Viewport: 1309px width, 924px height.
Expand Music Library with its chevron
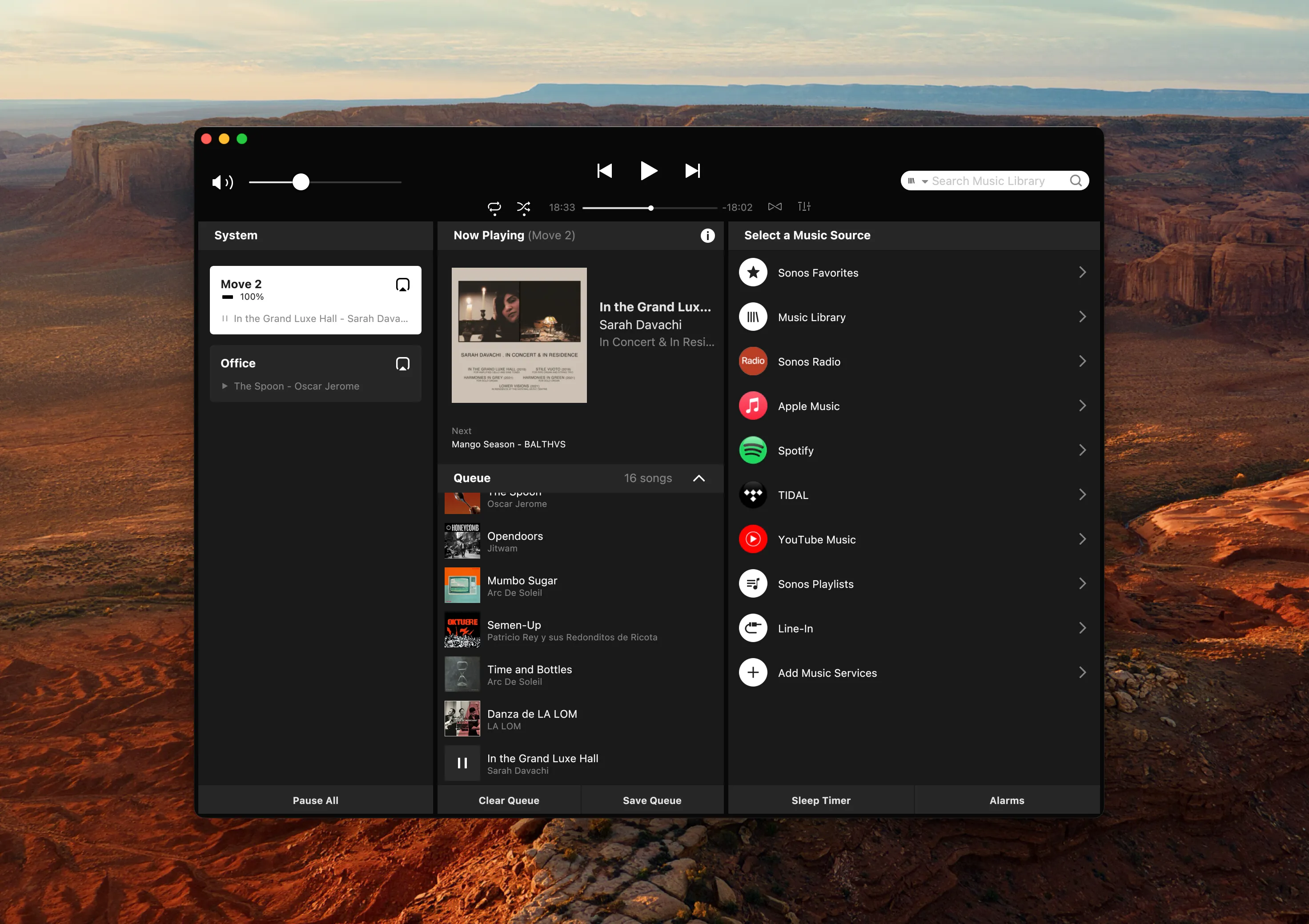1082,317
